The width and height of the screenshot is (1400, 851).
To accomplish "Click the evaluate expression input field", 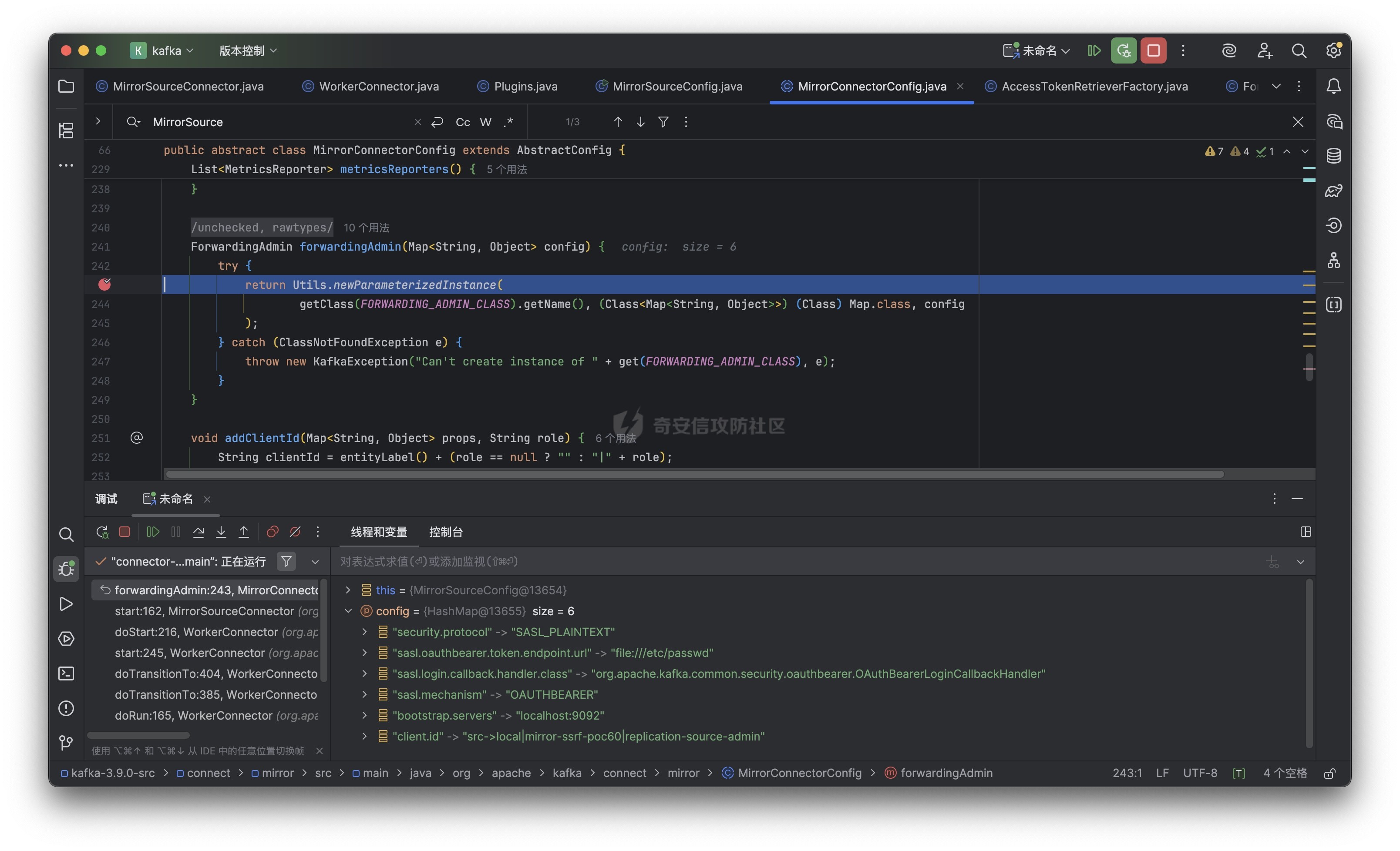I will (x=795, y=562).
